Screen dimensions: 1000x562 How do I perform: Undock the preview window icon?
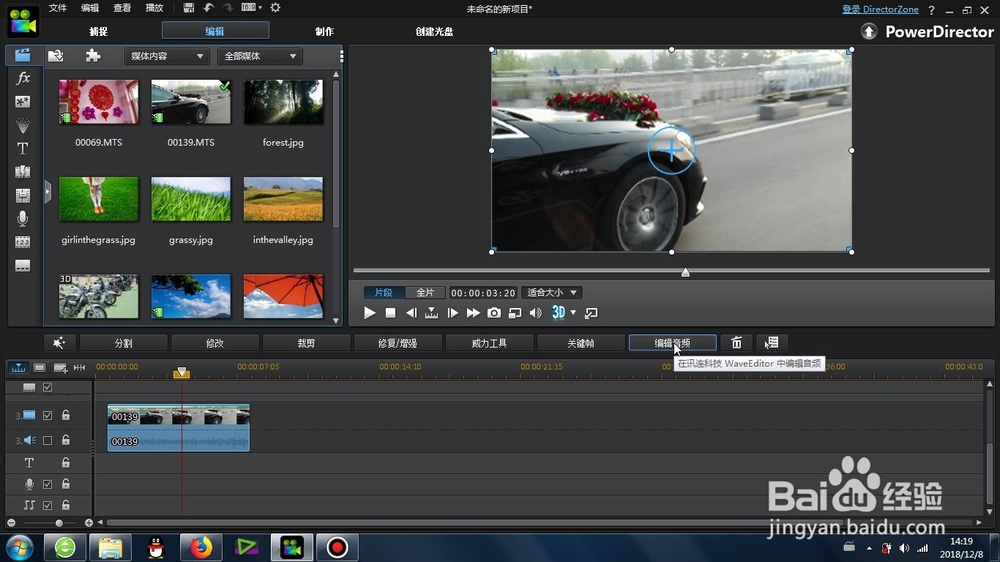tap(591, 313)
